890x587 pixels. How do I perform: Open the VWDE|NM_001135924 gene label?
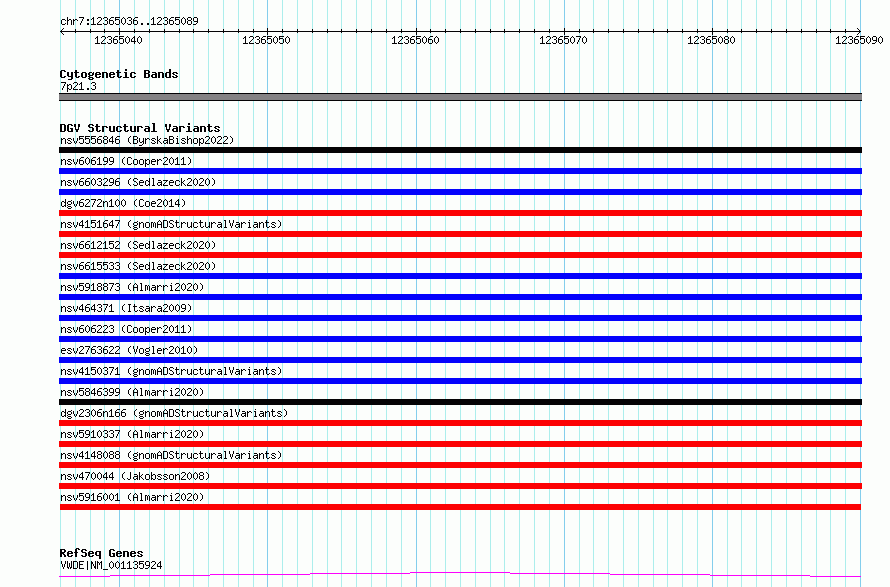[111, 565]
